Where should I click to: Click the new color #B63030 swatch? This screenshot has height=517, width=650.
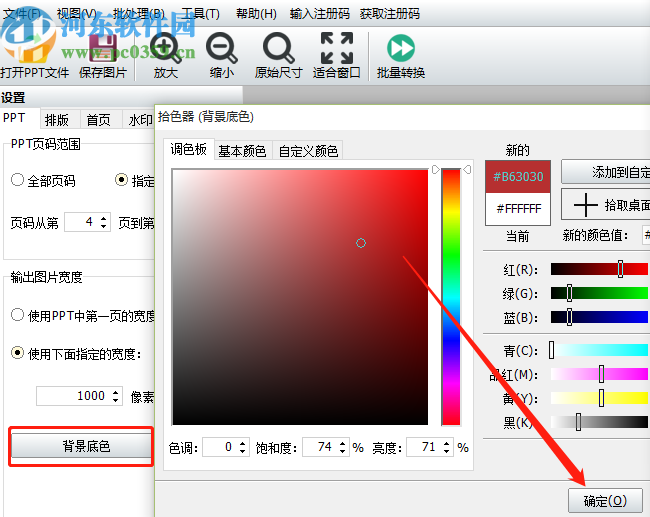click(518, 177)
